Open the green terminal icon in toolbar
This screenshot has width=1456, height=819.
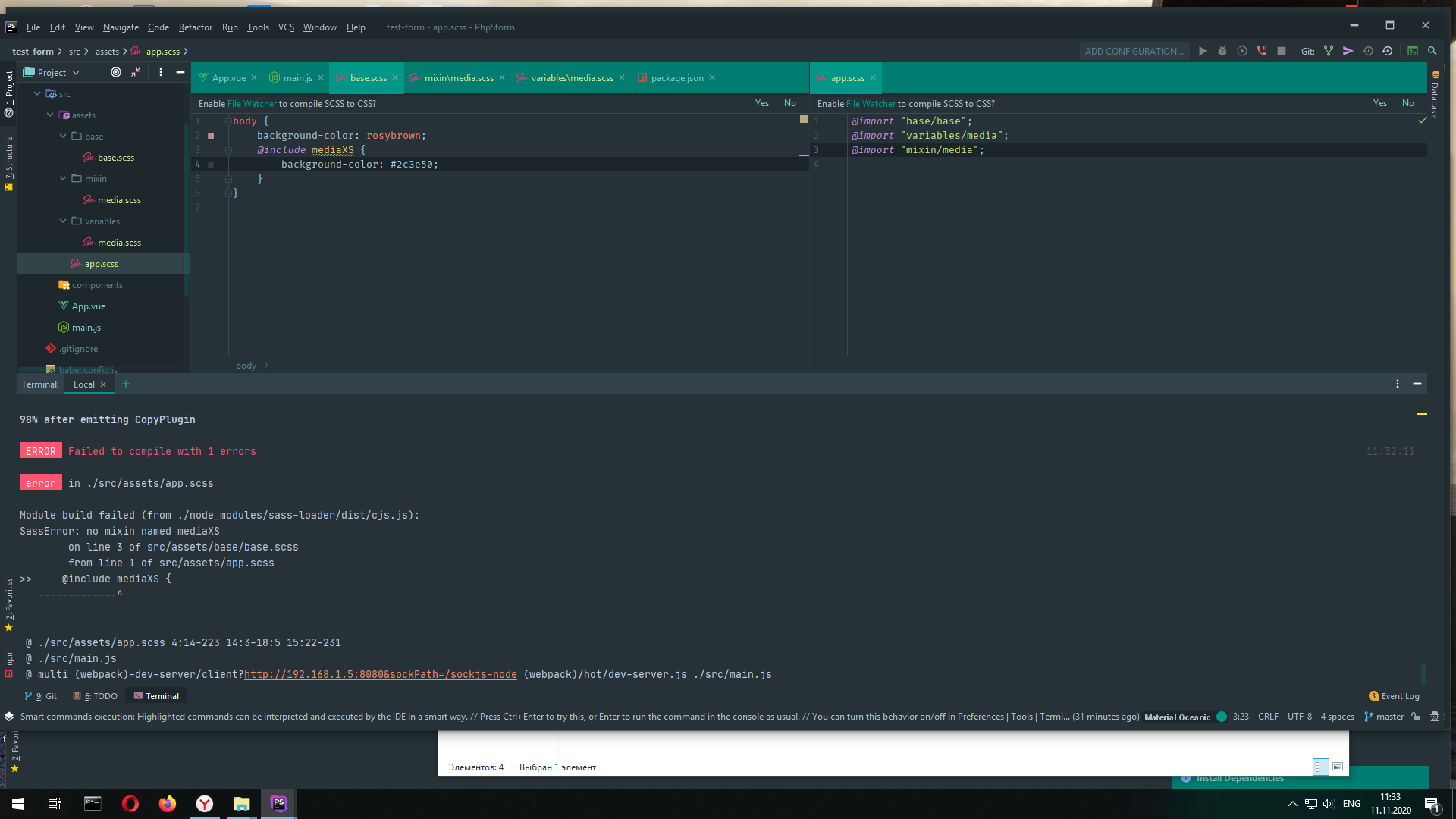pyautogui.click(x=1413, y=51)
